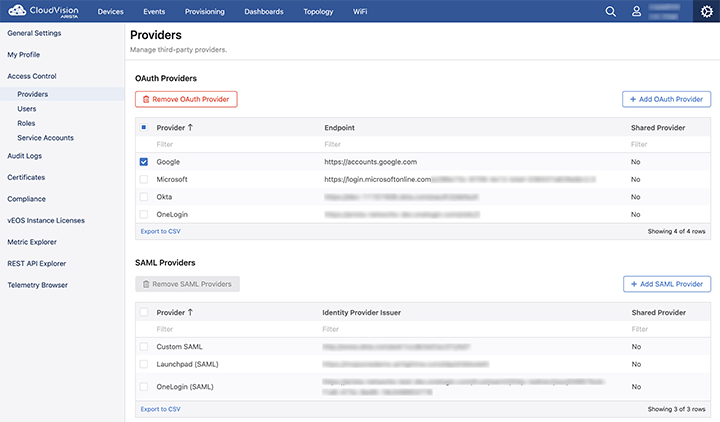Open the Devices menu
Viewport: 720px width, 422px height.
111,11
